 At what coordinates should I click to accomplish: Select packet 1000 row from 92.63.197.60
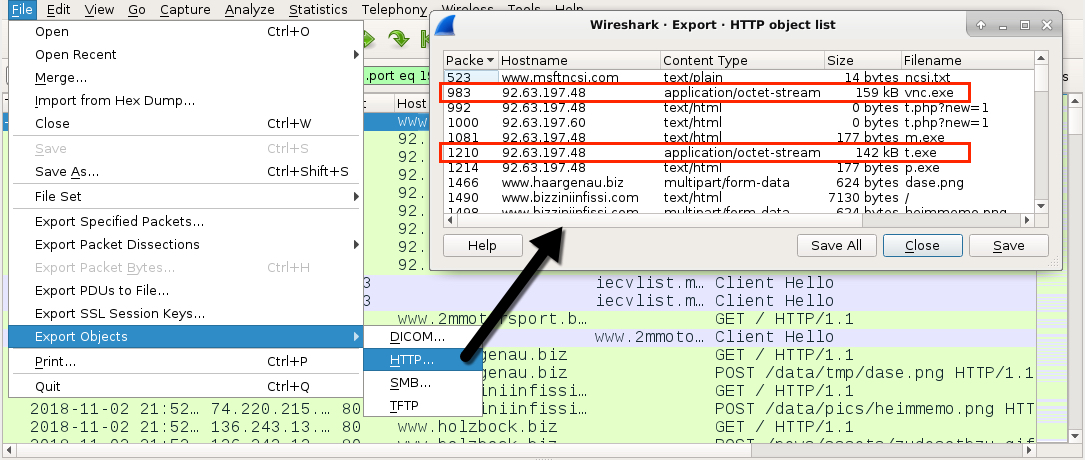click(x=739, y=122)
